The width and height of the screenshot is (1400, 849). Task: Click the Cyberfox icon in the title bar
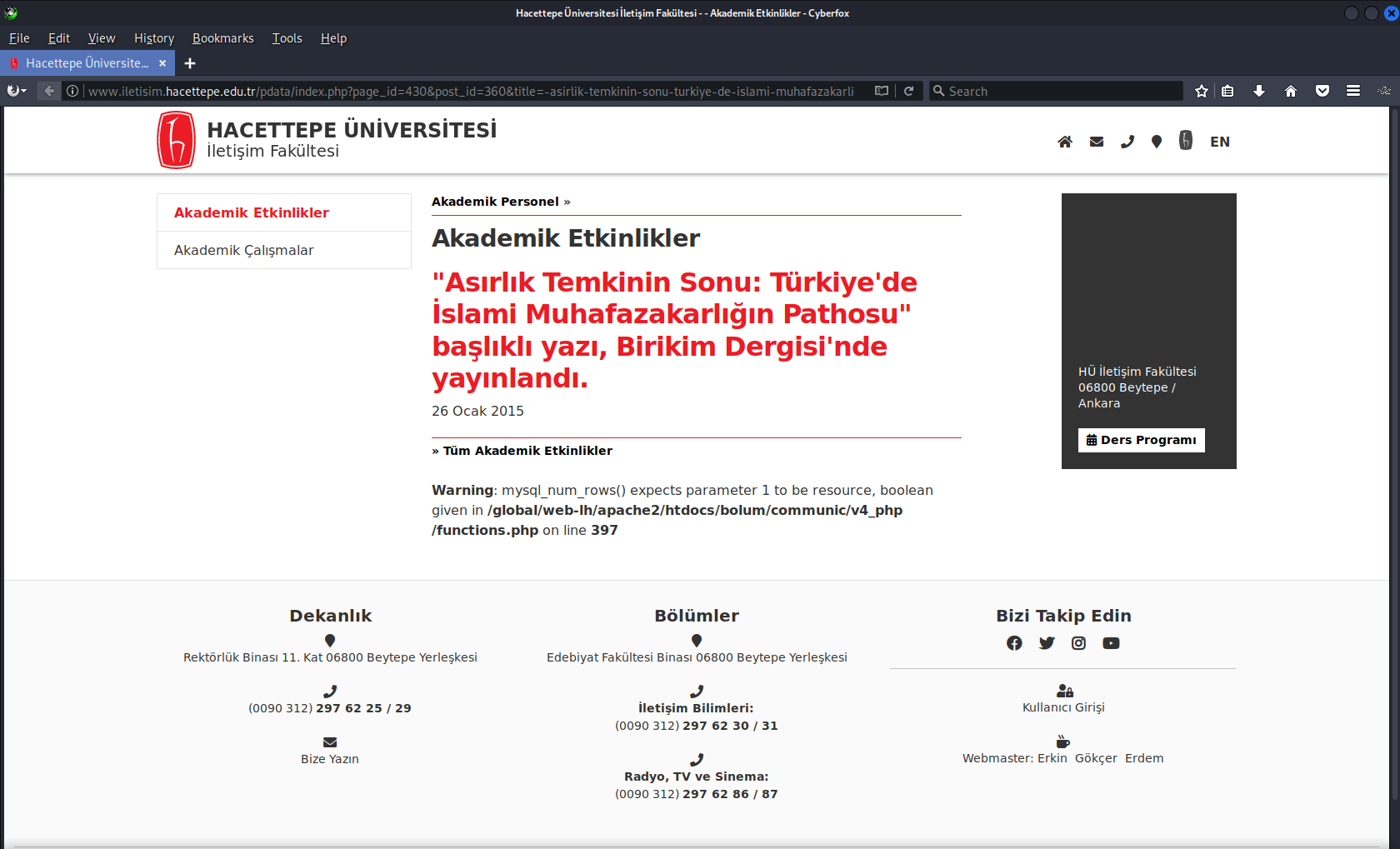click(x=11, y=12)
